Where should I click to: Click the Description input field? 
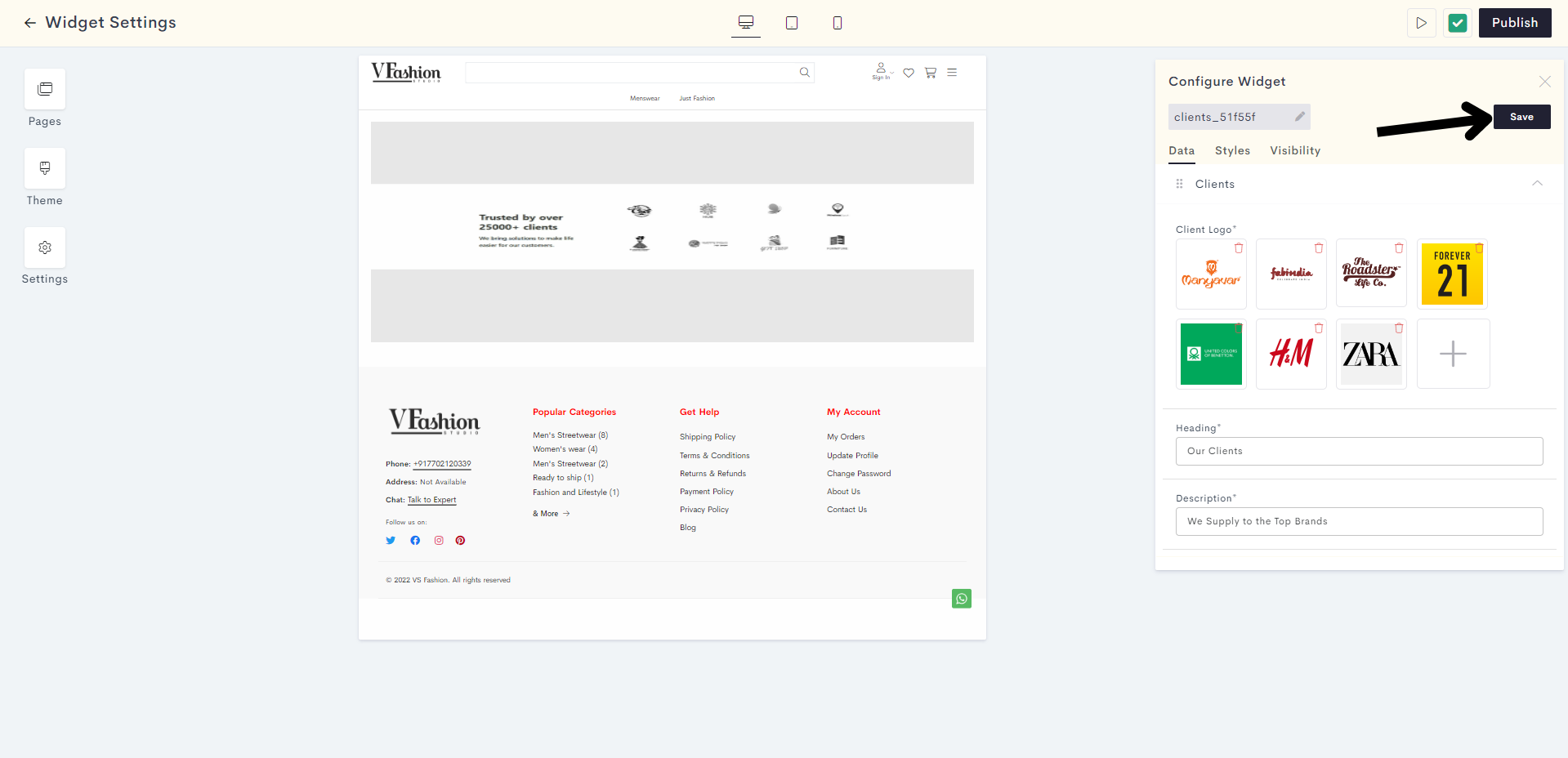[x=1359, y=521]
